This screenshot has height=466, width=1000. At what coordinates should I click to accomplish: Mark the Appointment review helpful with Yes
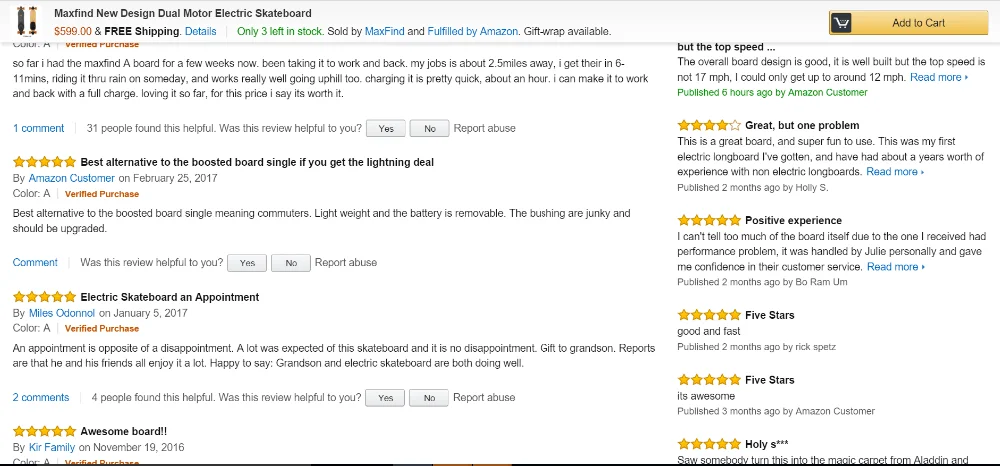(x=385, y=398)
